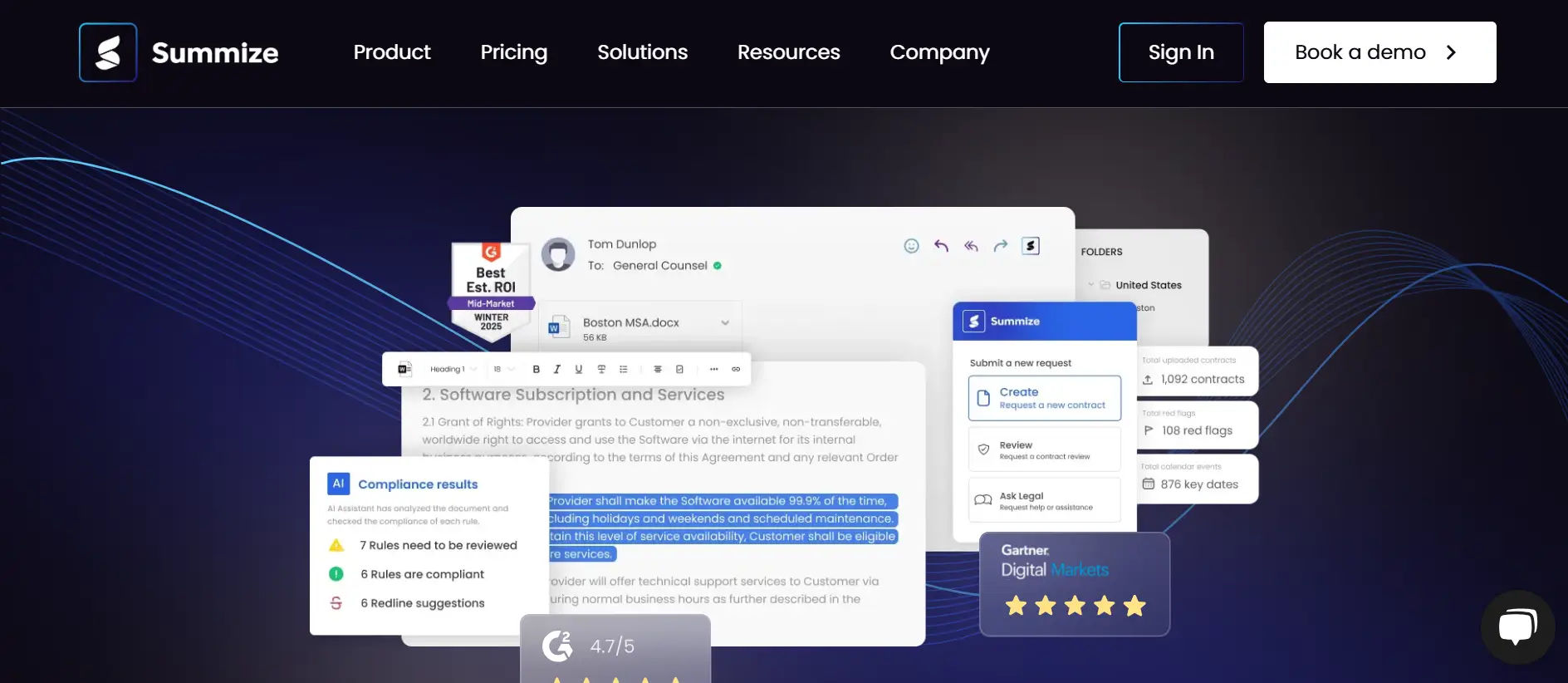The height and width of the screenshot is (683, 1568).
Task: Click the Sign In button
Action: 1181,52
